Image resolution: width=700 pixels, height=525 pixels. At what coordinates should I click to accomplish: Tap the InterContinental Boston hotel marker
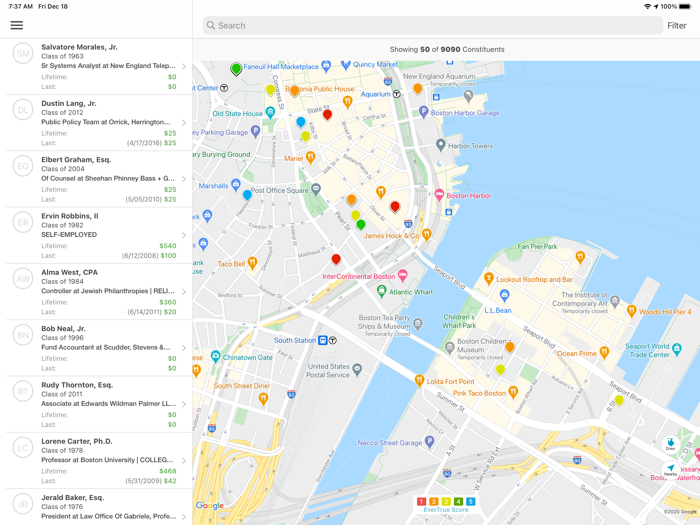(402, 276)
